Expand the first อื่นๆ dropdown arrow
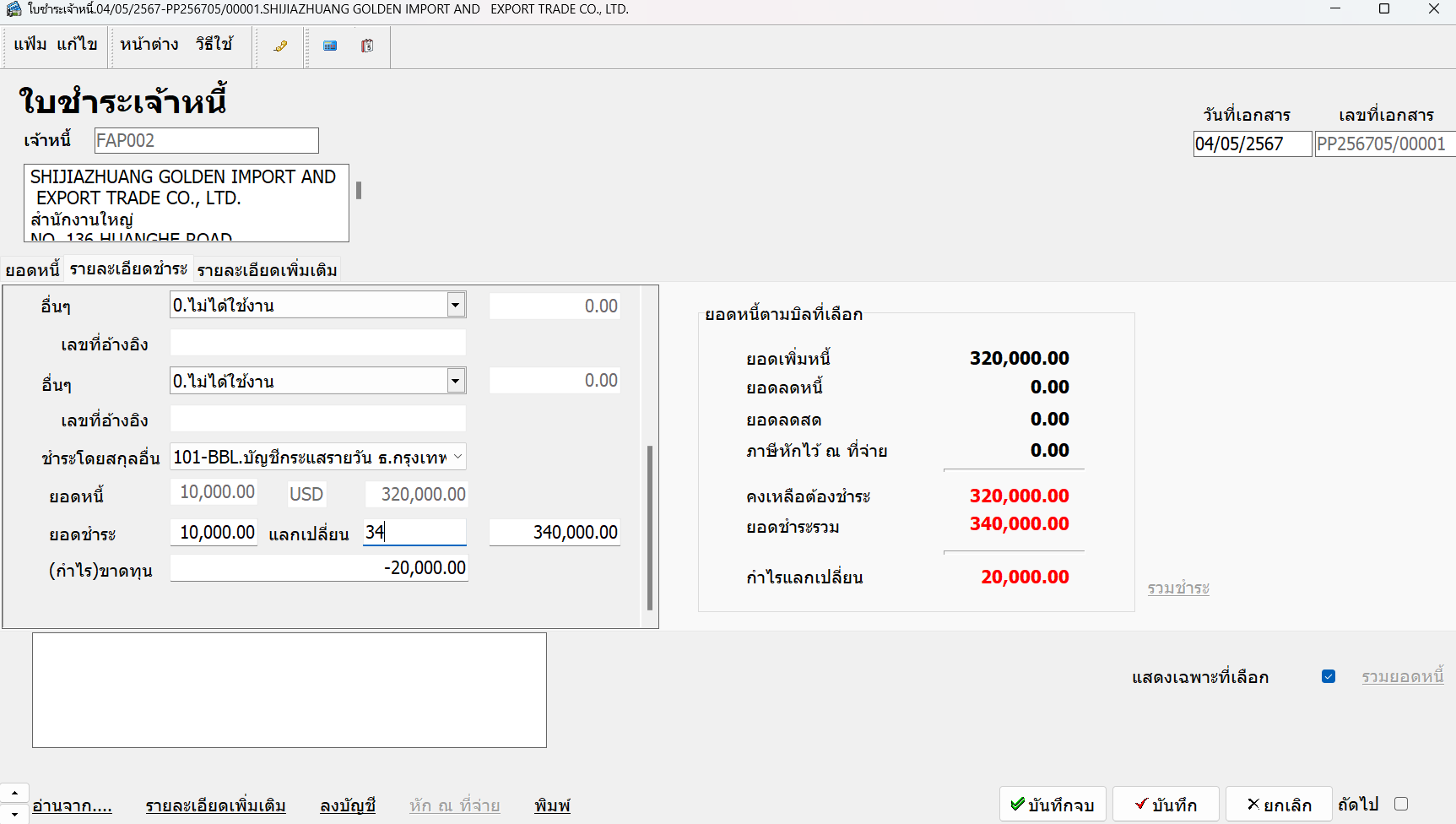The height and width of the screenshot is (824, 1456). tap(456, 305)
